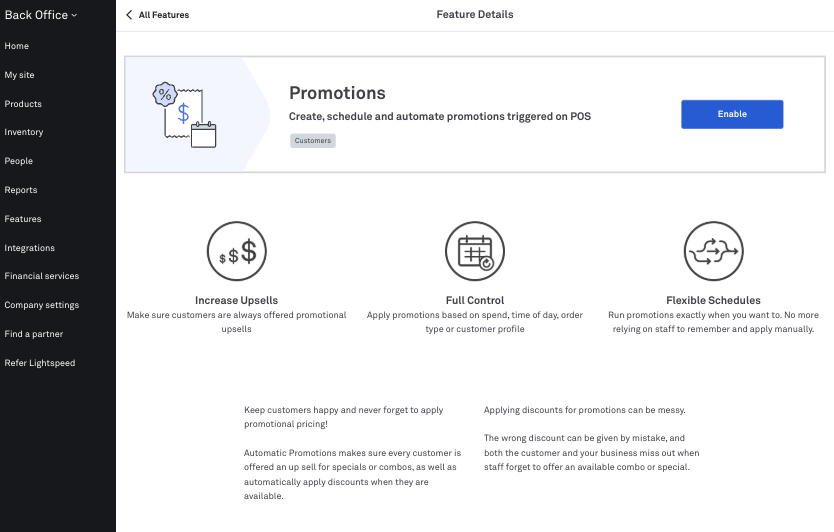Image resolution: width=834 pixels, height=532 pixels.
Task: Click 'Apply promotions based on spend' description
Action: pyautogui.click(x=475, y=322)
